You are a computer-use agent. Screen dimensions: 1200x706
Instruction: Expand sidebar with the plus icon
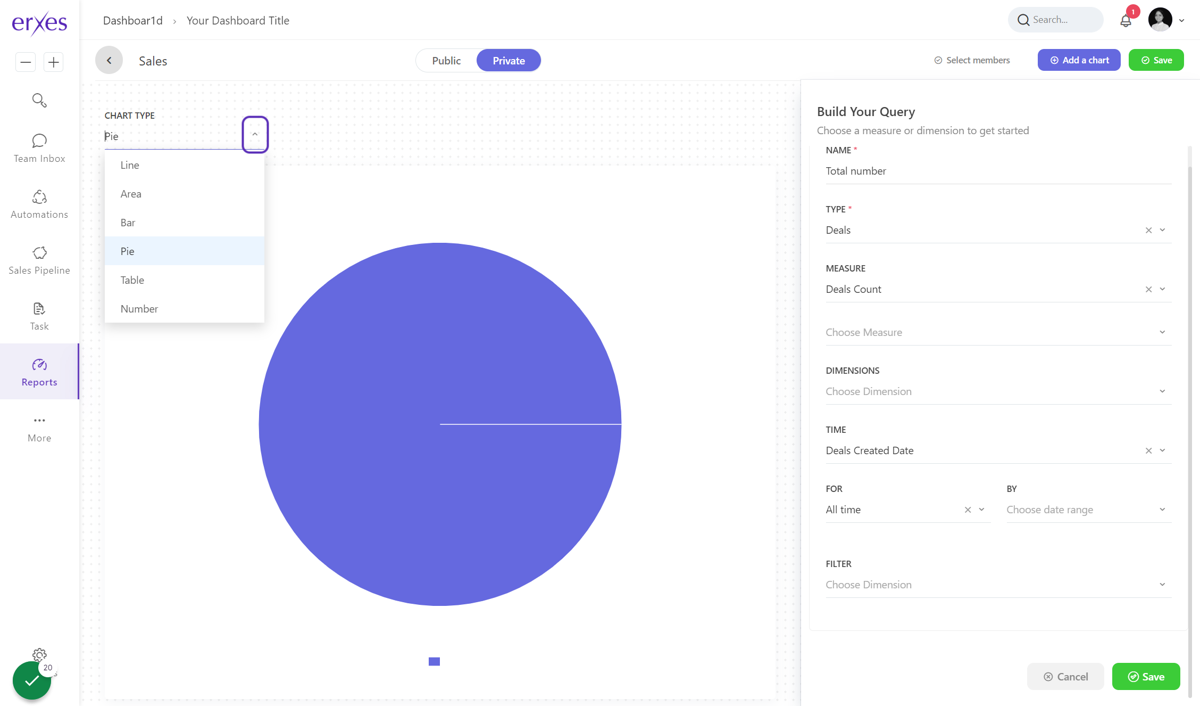[x=54, y=62]
